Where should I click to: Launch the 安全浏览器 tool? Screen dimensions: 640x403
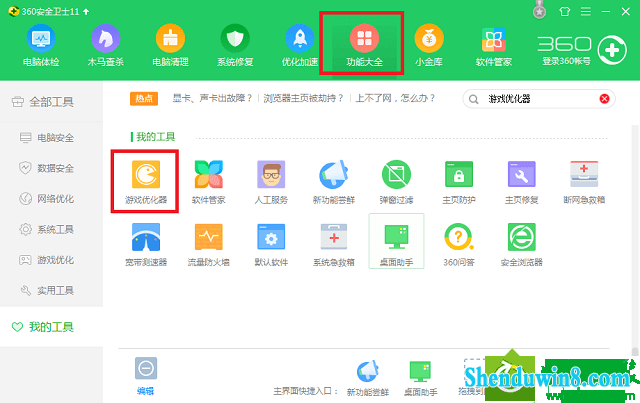(x=521, y=244)
